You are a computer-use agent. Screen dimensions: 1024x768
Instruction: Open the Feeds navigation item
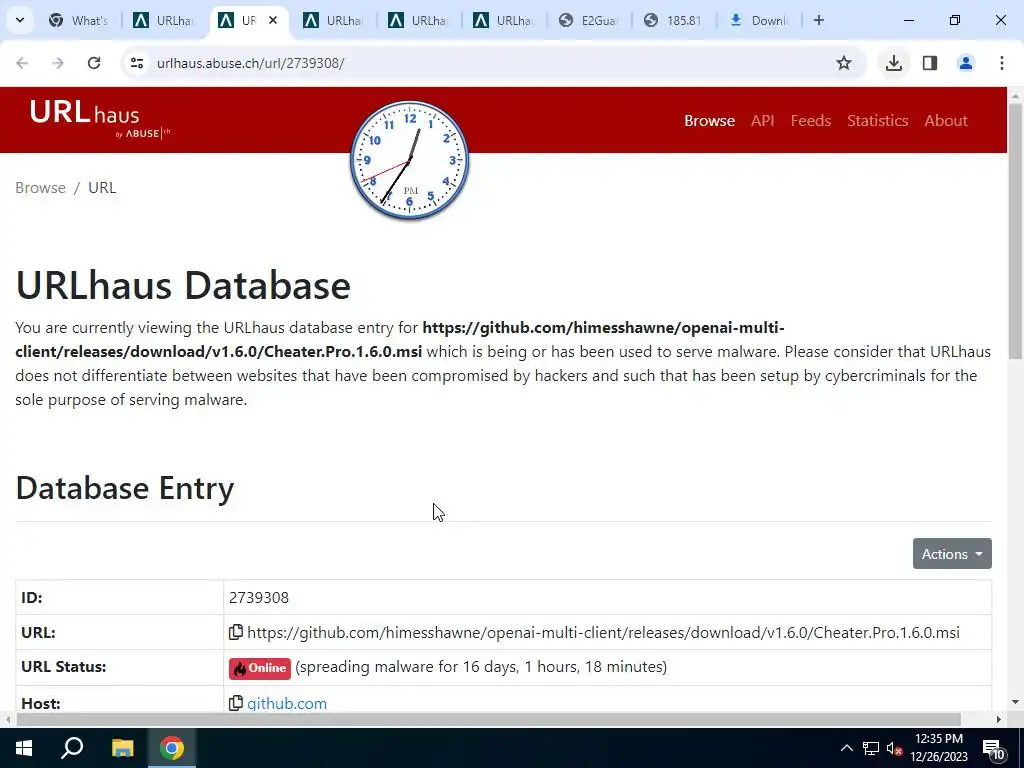tap(810, 121)
